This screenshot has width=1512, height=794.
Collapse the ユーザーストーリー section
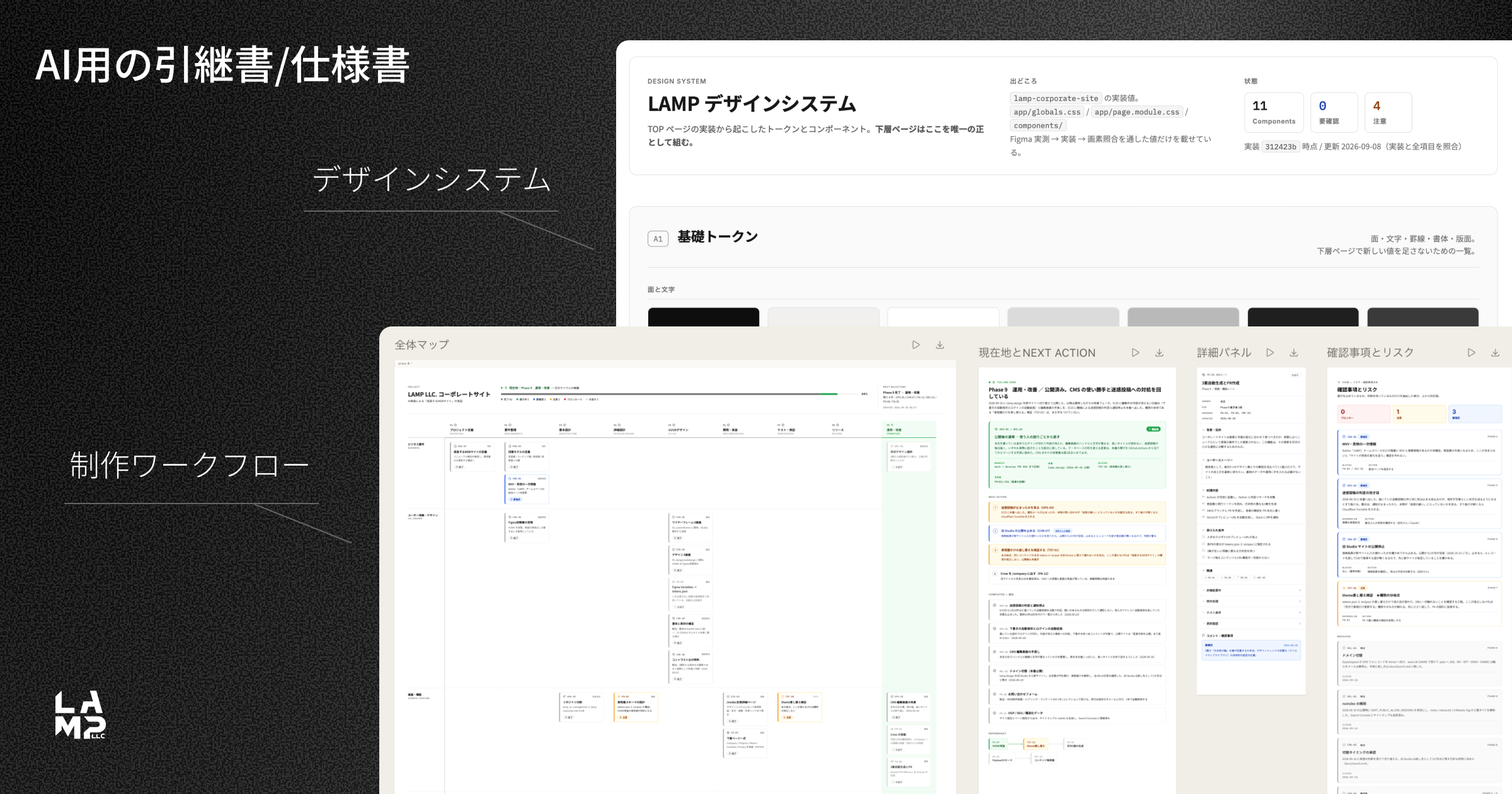click(x=1218, y=460)
